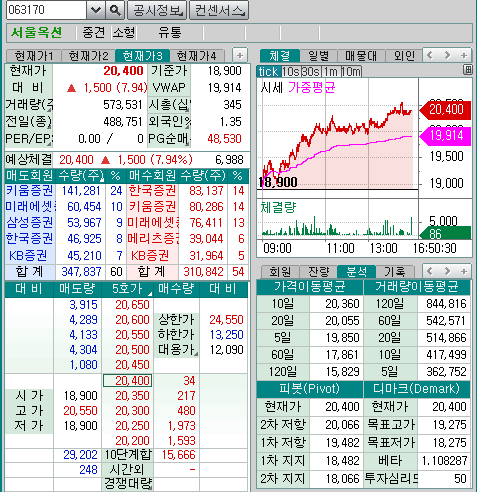Expand the 5호가 header dropdown
Image resolution: width=477 pixels, height=492 pixels.
click(150, 294)
